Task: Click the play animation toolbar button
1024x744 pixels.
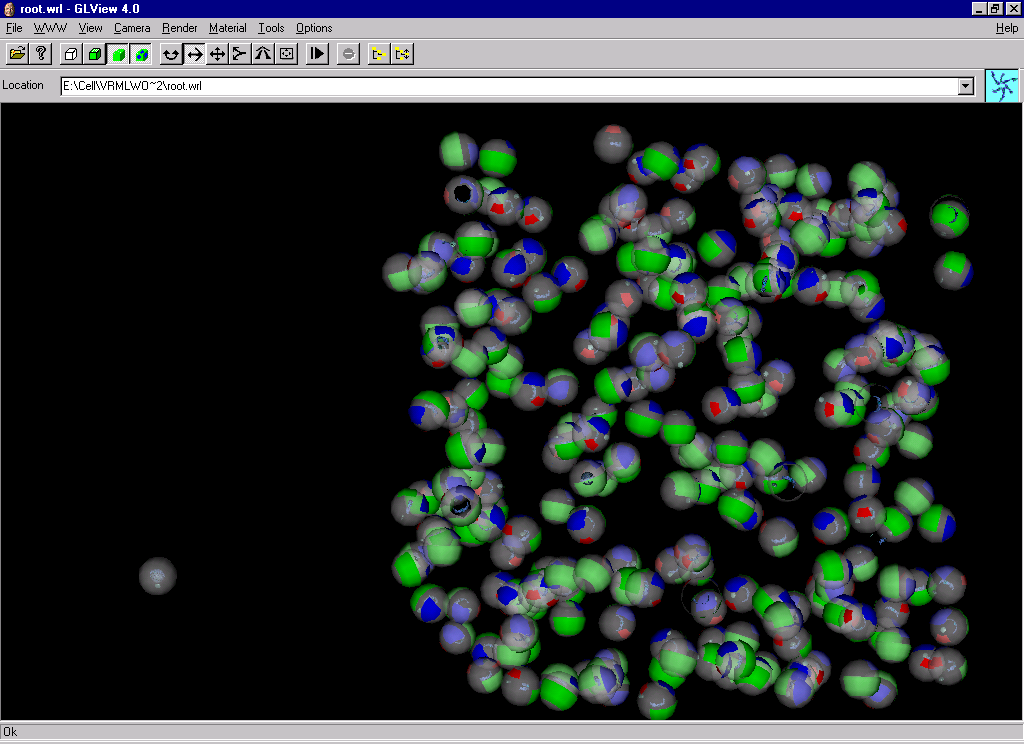Action: click(x=317, y=54)
